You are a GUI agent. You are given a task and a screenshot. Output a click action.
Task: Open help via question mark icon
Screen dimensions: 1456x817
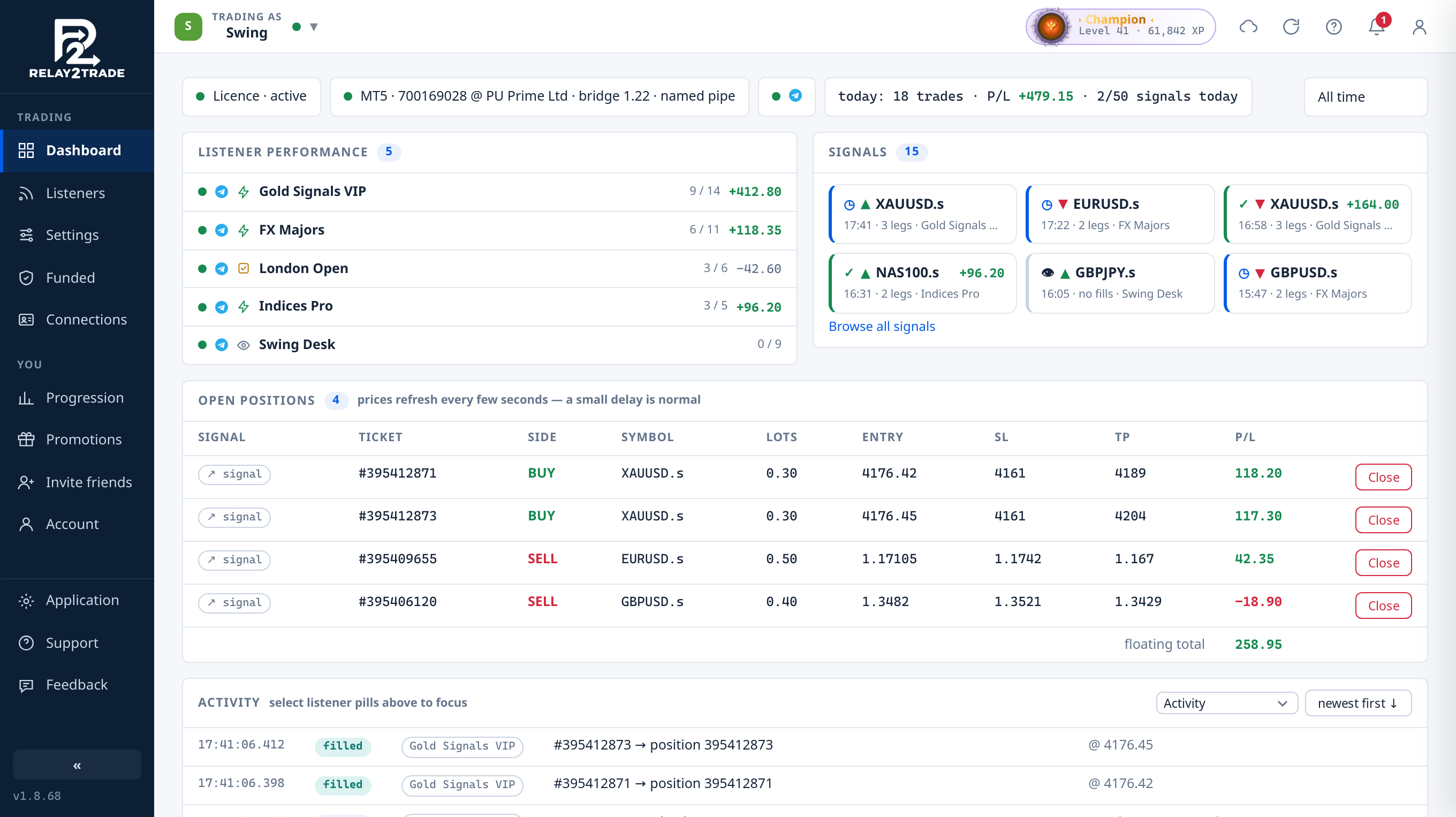pyautogui.click(x=1334, y=27)
